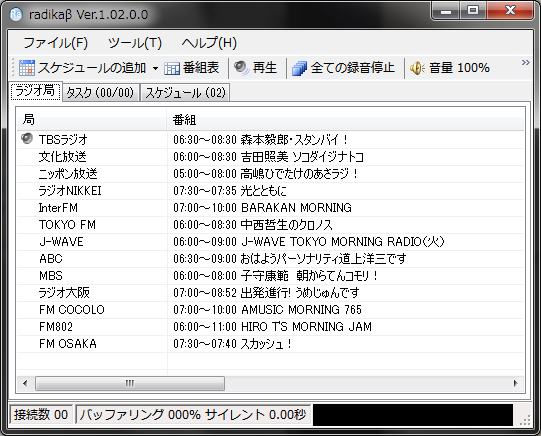Open the ヘルプ(H) menu
The height and width of the screenshot is (436, 541).
click(209, 43)
